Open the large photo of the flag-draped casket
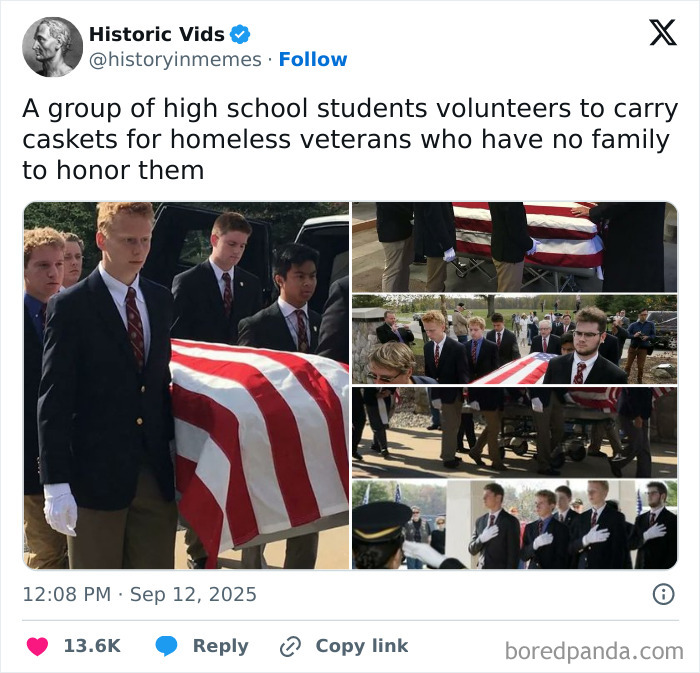The height and width of the screenshot is (673, 700). click(x=186, y=386)
